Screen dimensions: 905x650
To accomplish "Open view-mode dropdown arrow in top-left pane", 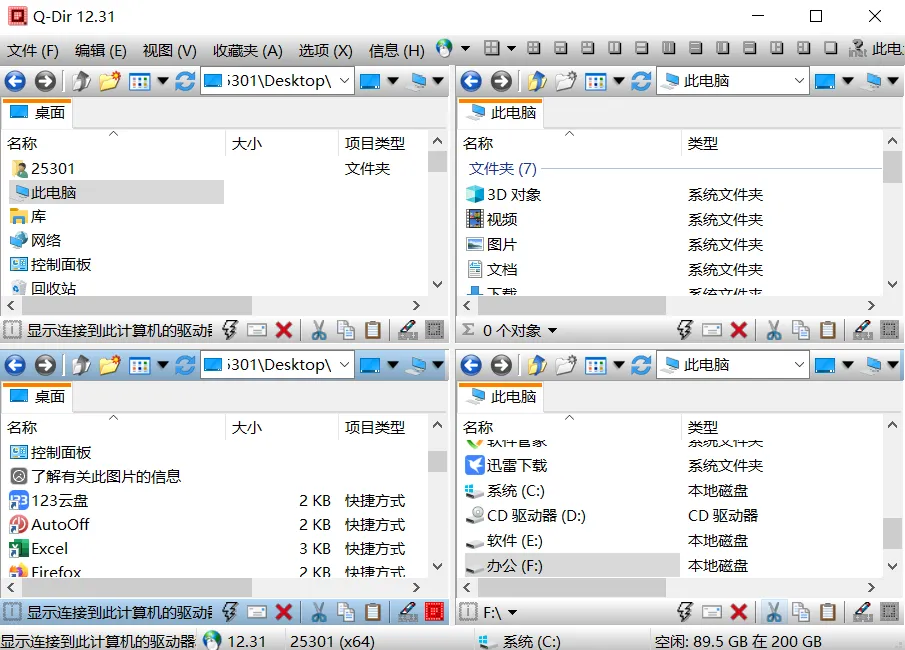I will tap(163, 81).
